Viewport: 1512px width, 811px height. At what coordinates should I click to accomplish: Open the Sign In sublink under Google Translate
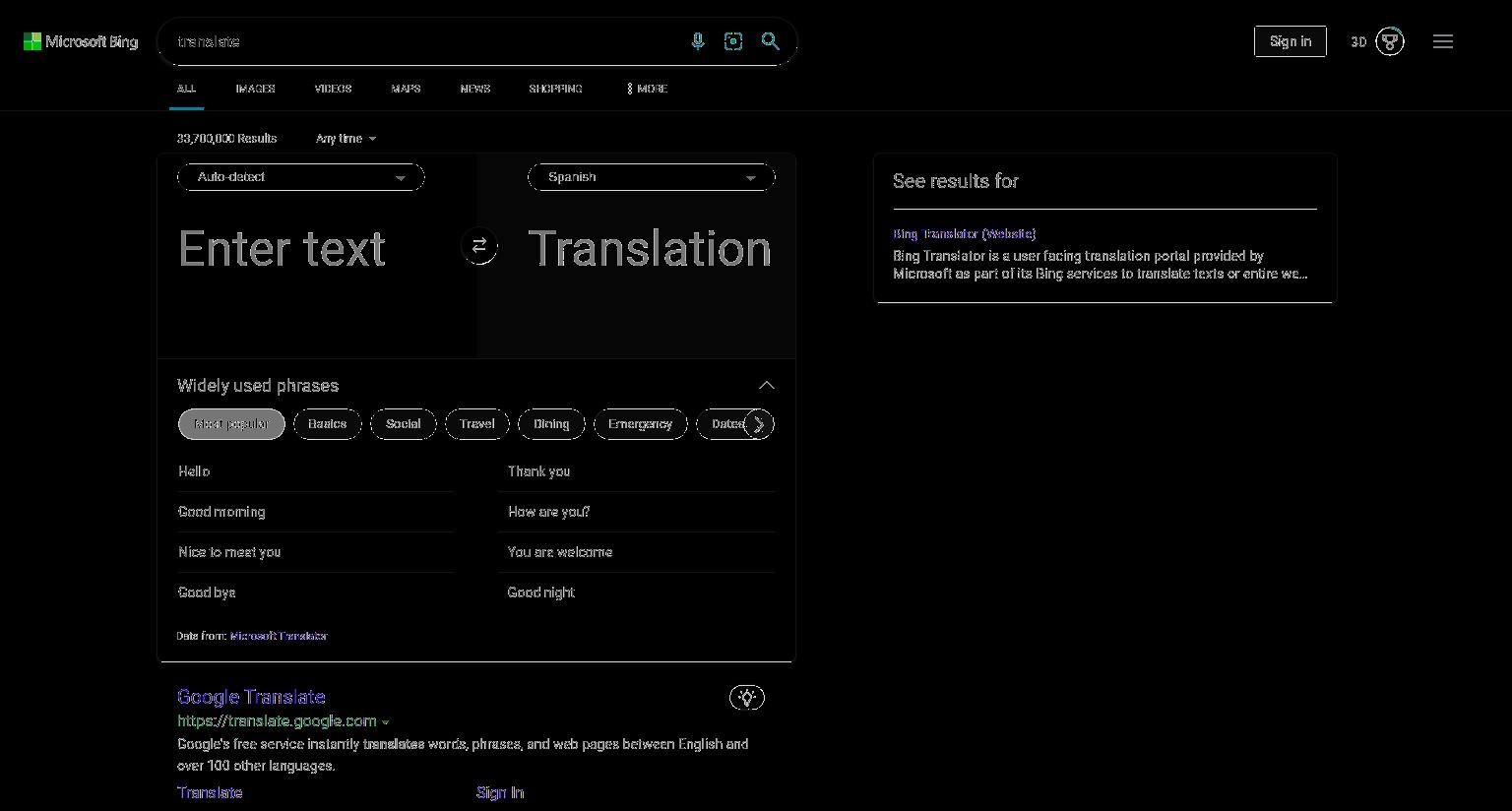(500, 792)
